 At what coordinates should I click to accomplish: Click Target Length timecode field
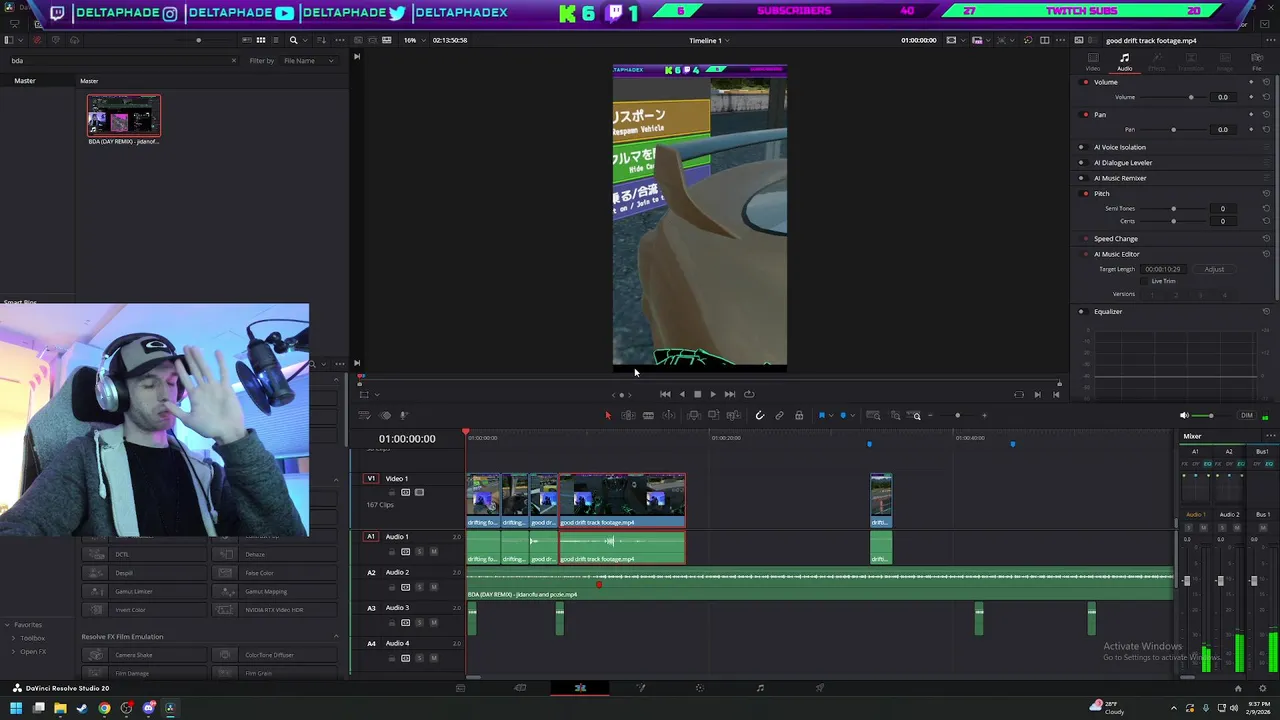pos(1163,269)
